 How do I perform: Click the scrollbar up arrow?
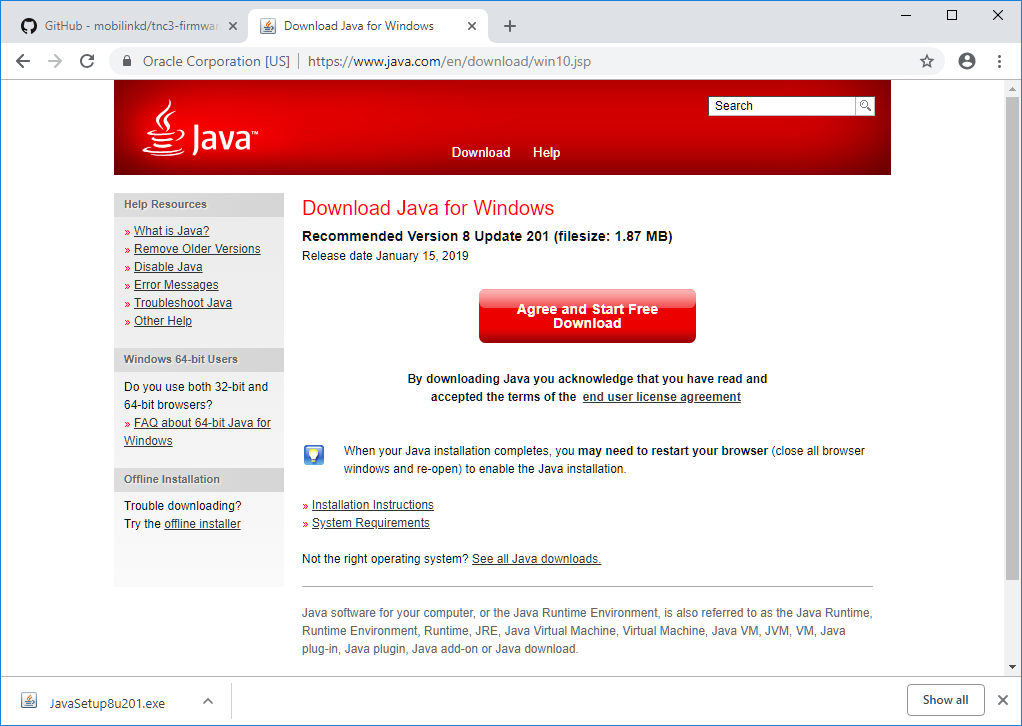coord(1012,89)
